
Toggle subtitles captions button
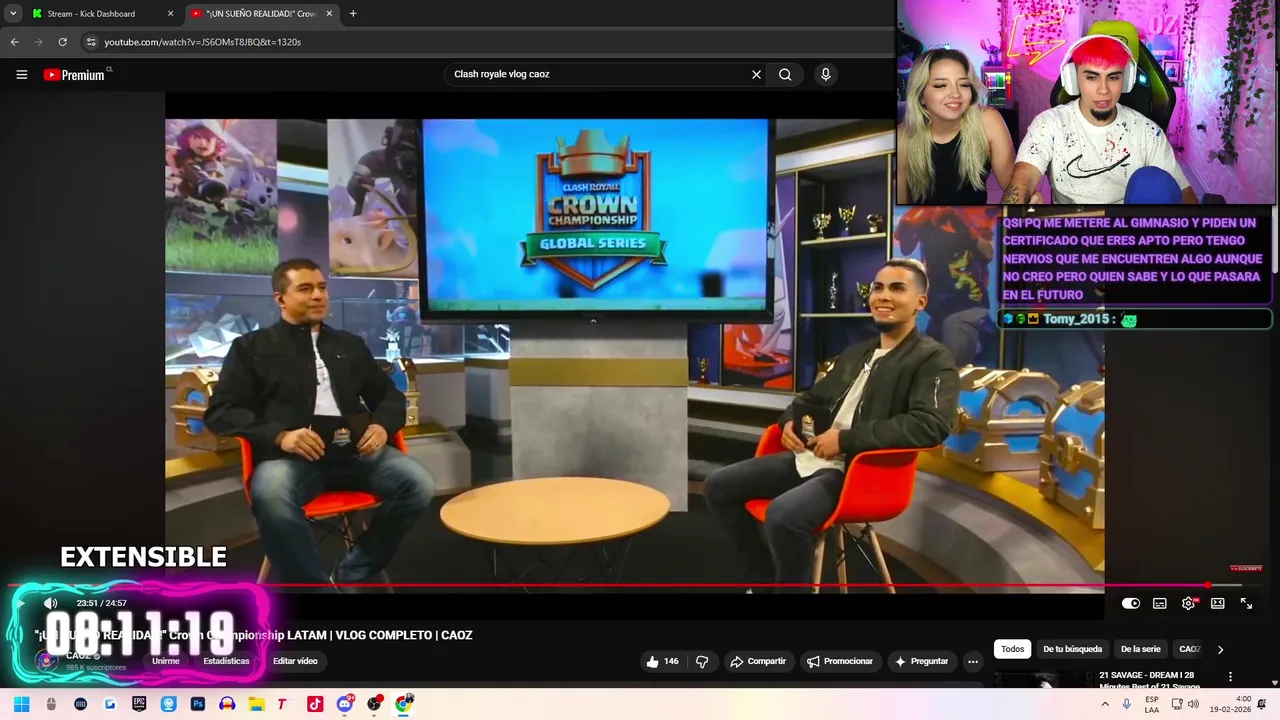pos(1160,603)
